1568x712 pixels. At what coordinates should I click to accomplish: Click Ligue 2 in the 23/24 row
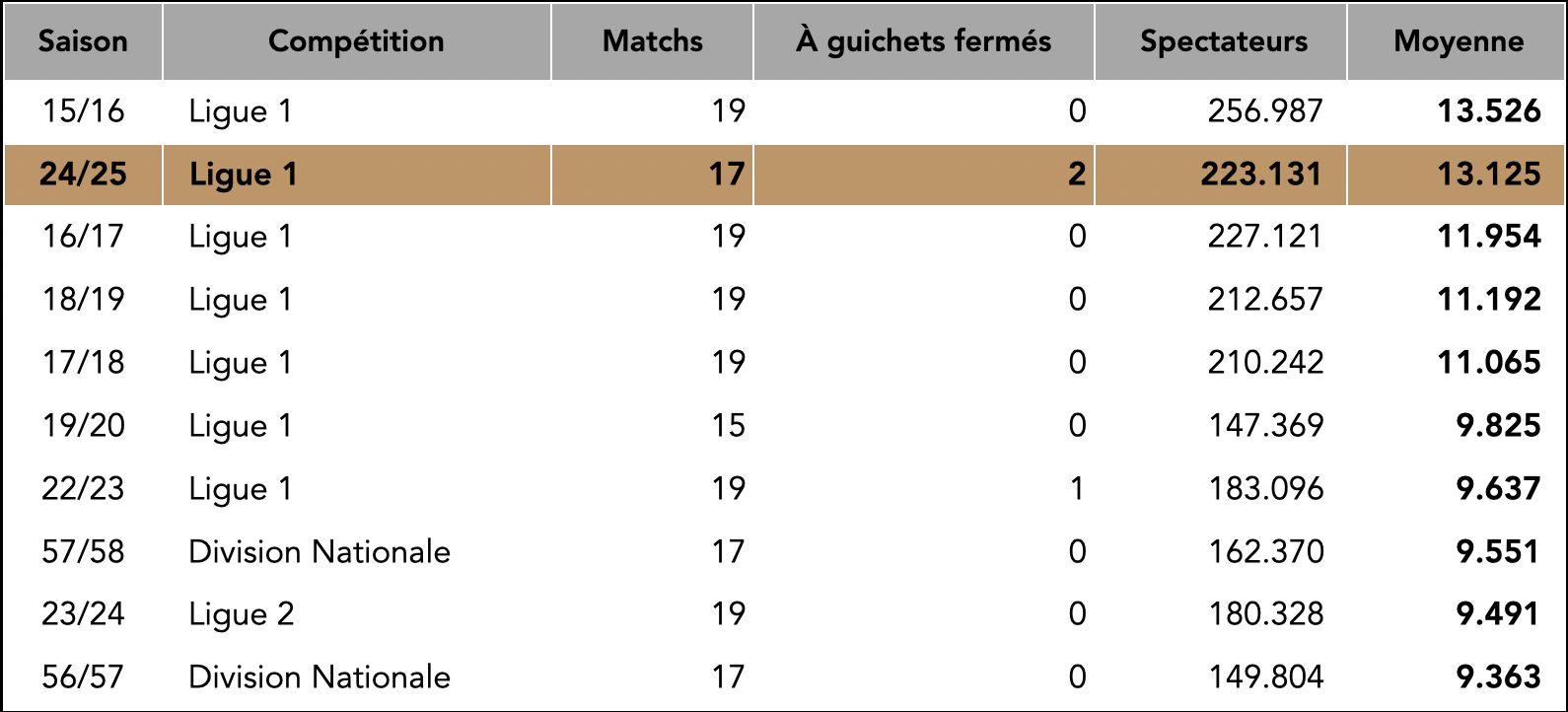click(242, 615)
